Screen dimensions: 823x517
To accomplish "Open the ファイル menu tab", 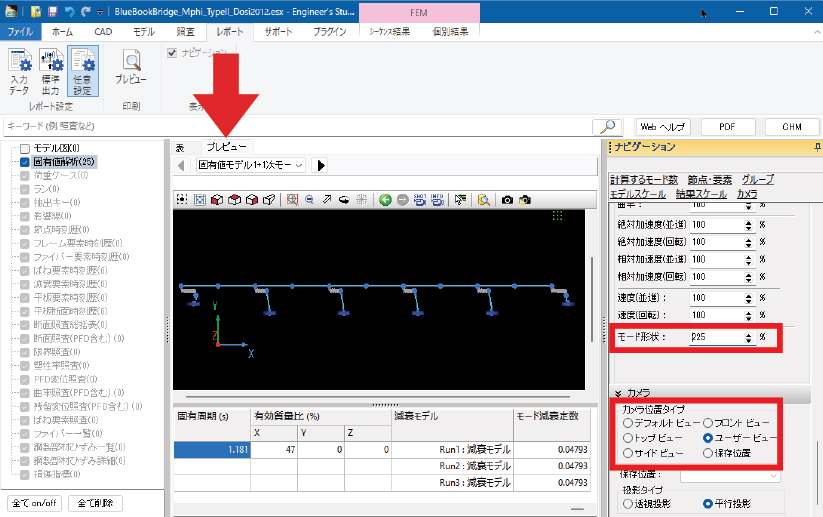I will [20, 31].
